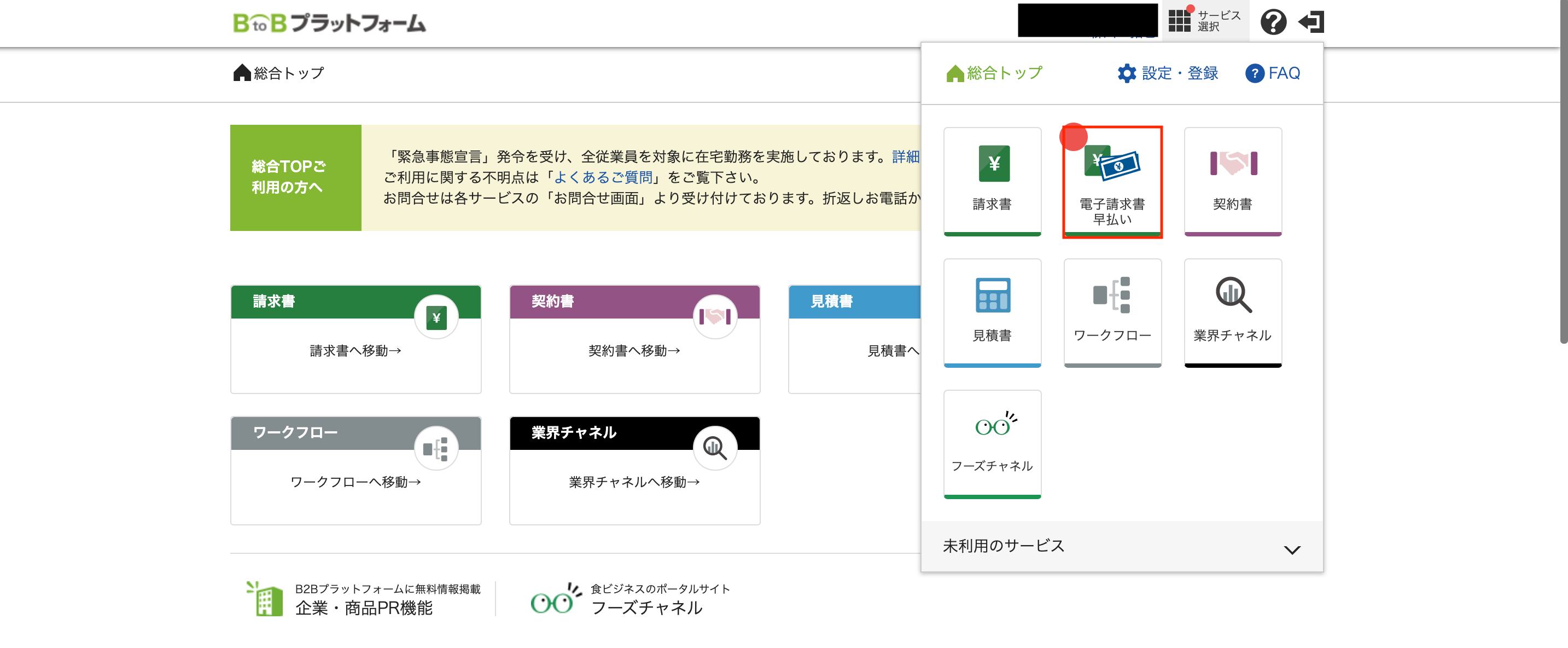The height and width of the screenshot is (648, 1568).
Task: Click the building icon for 企業・商品PR機能
Action: pyautogui.click(x=265, y=599)
